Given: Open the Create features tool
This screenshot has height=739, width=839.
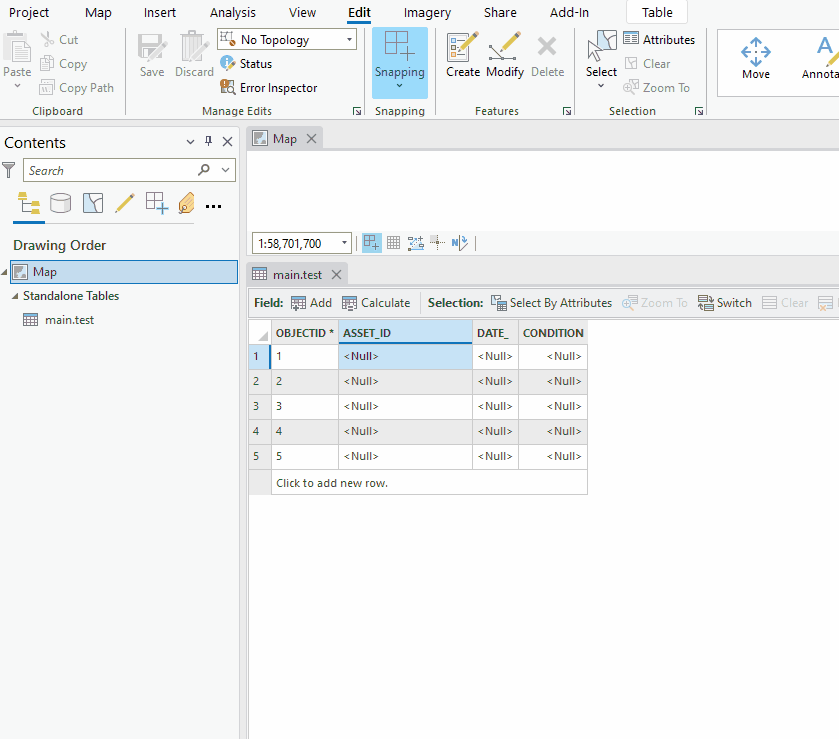Looking at the screenshot, I should pos(463,56).
